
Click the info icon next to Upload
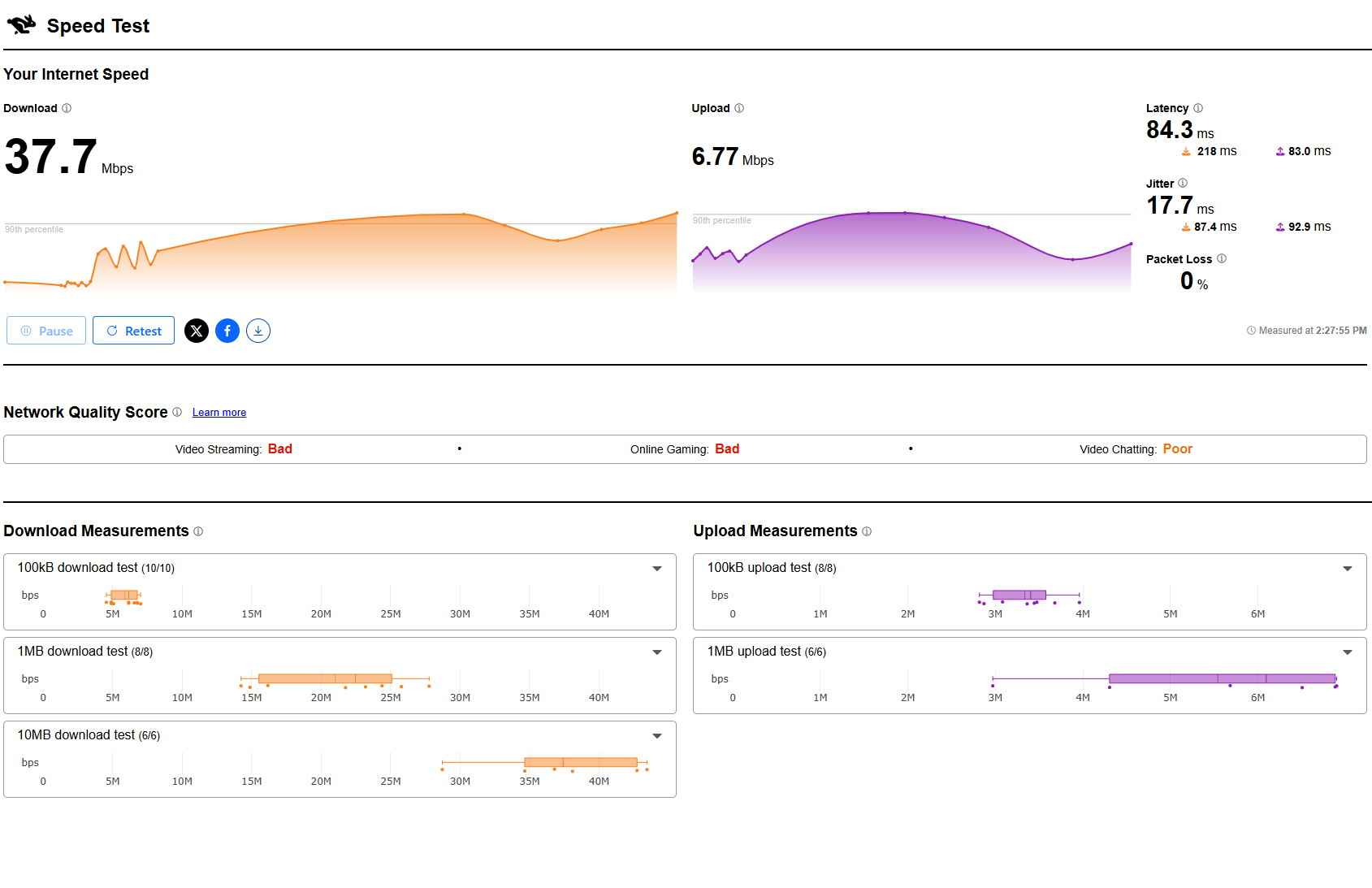click(739, 108)
